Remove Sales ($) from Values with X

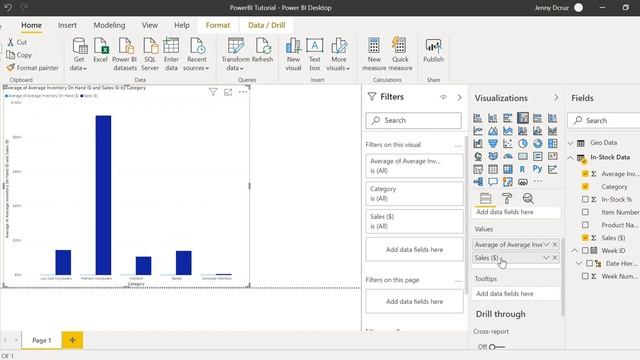[x=555, y=258]
